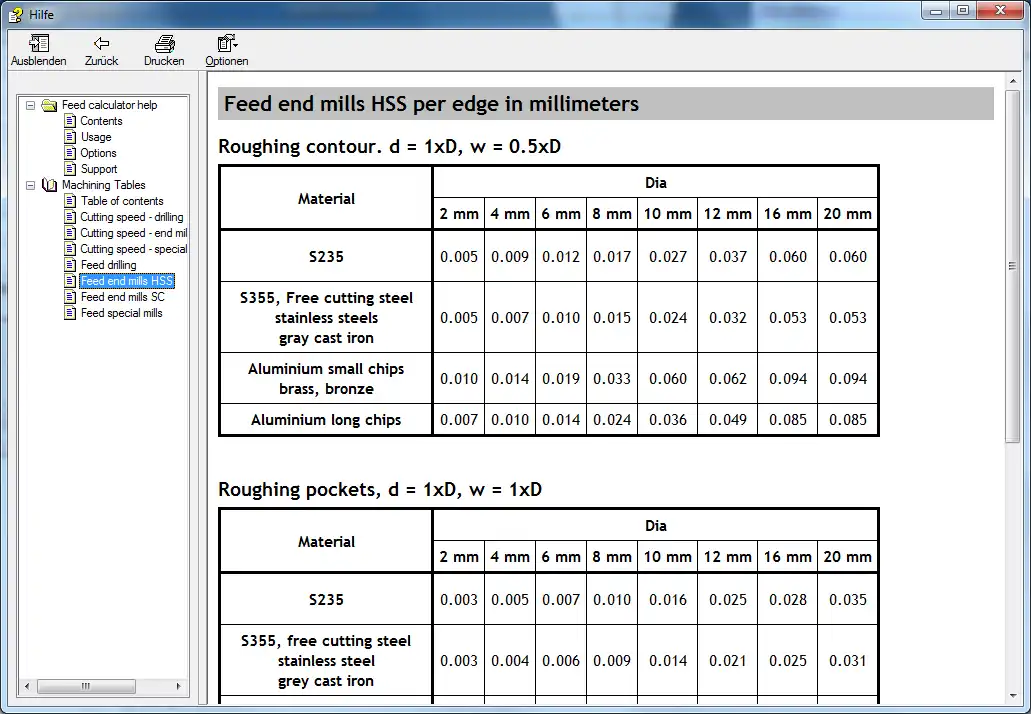
Task: Click the 0.033 value for 8 mm
Action: [611, 379]
